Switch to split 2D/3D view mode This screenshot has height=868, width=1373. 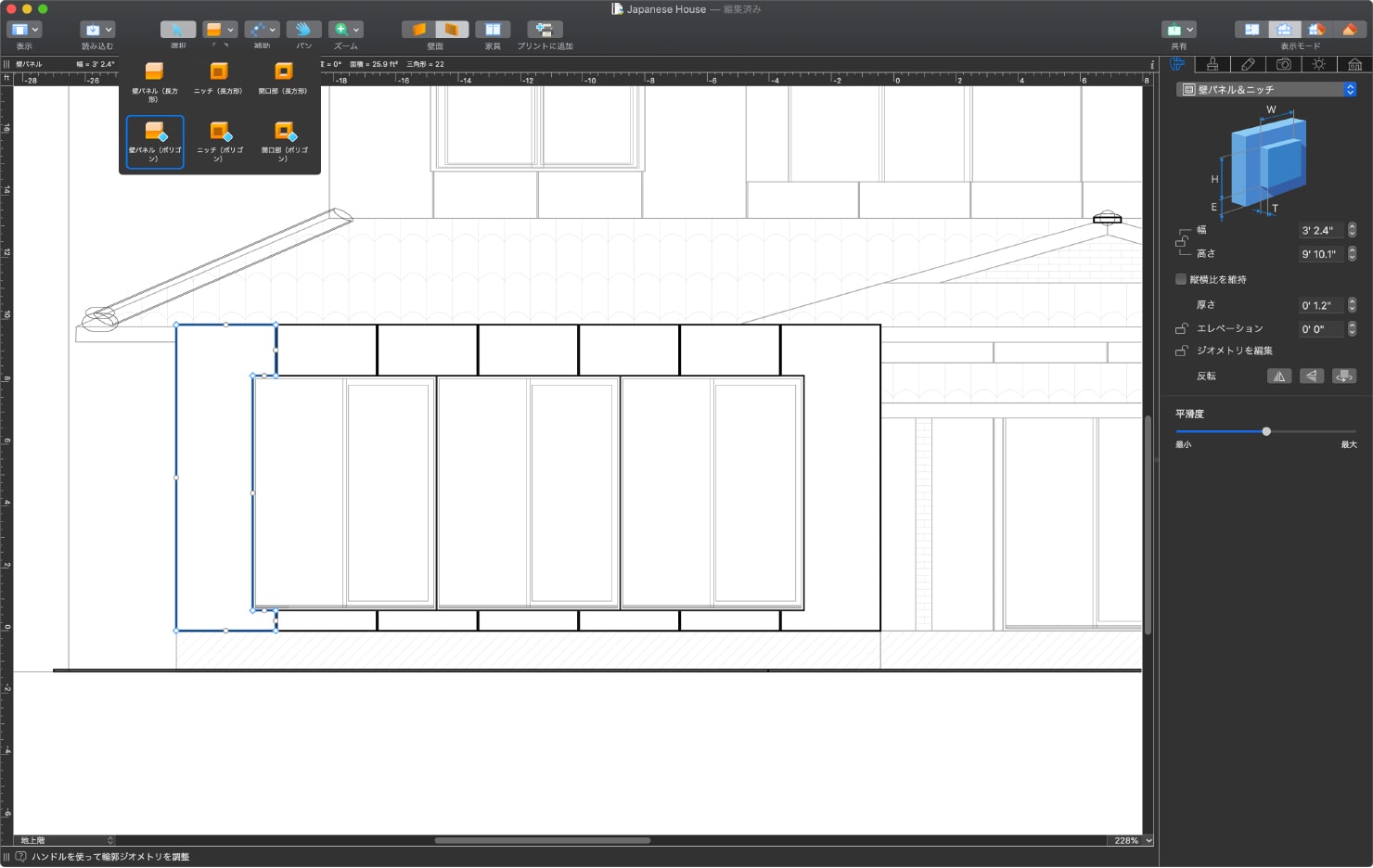coord(1316,30)
